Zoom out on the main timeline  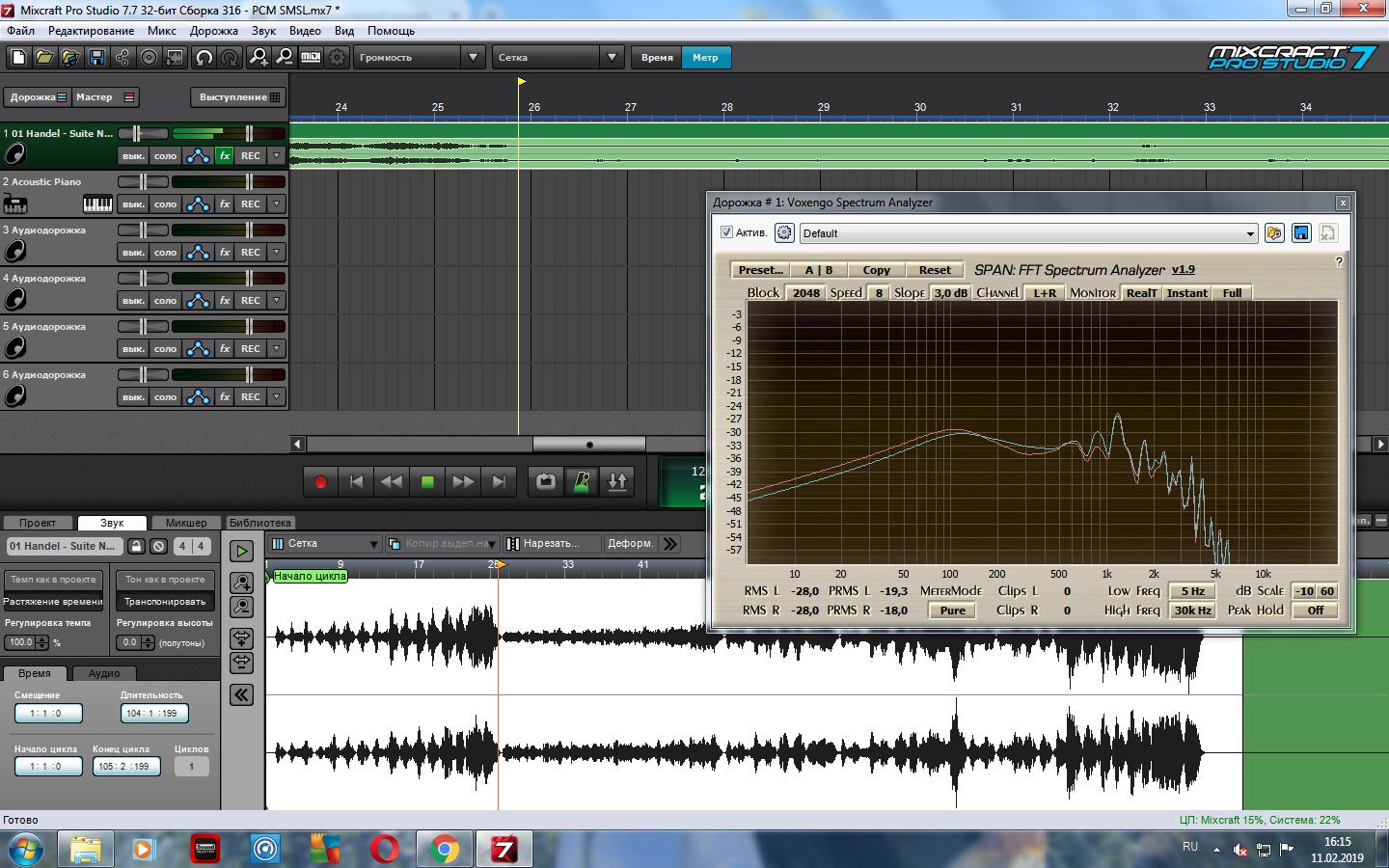pyautogui.click(x=285, y=58)
